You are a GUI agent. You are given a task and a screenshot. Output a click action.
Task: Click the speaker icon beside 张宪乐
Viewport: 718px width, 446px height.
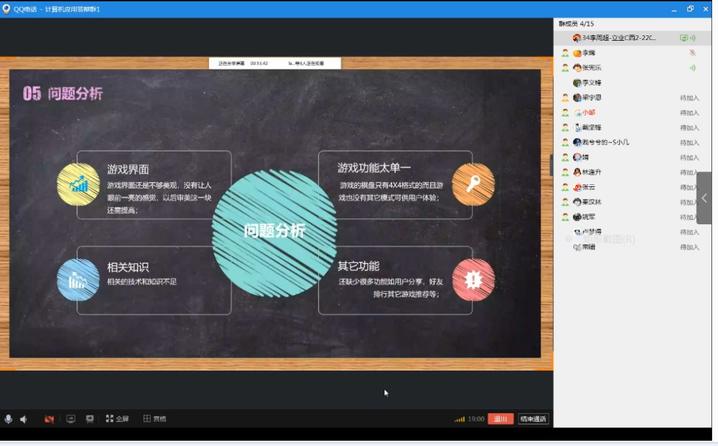click(692, 68)
